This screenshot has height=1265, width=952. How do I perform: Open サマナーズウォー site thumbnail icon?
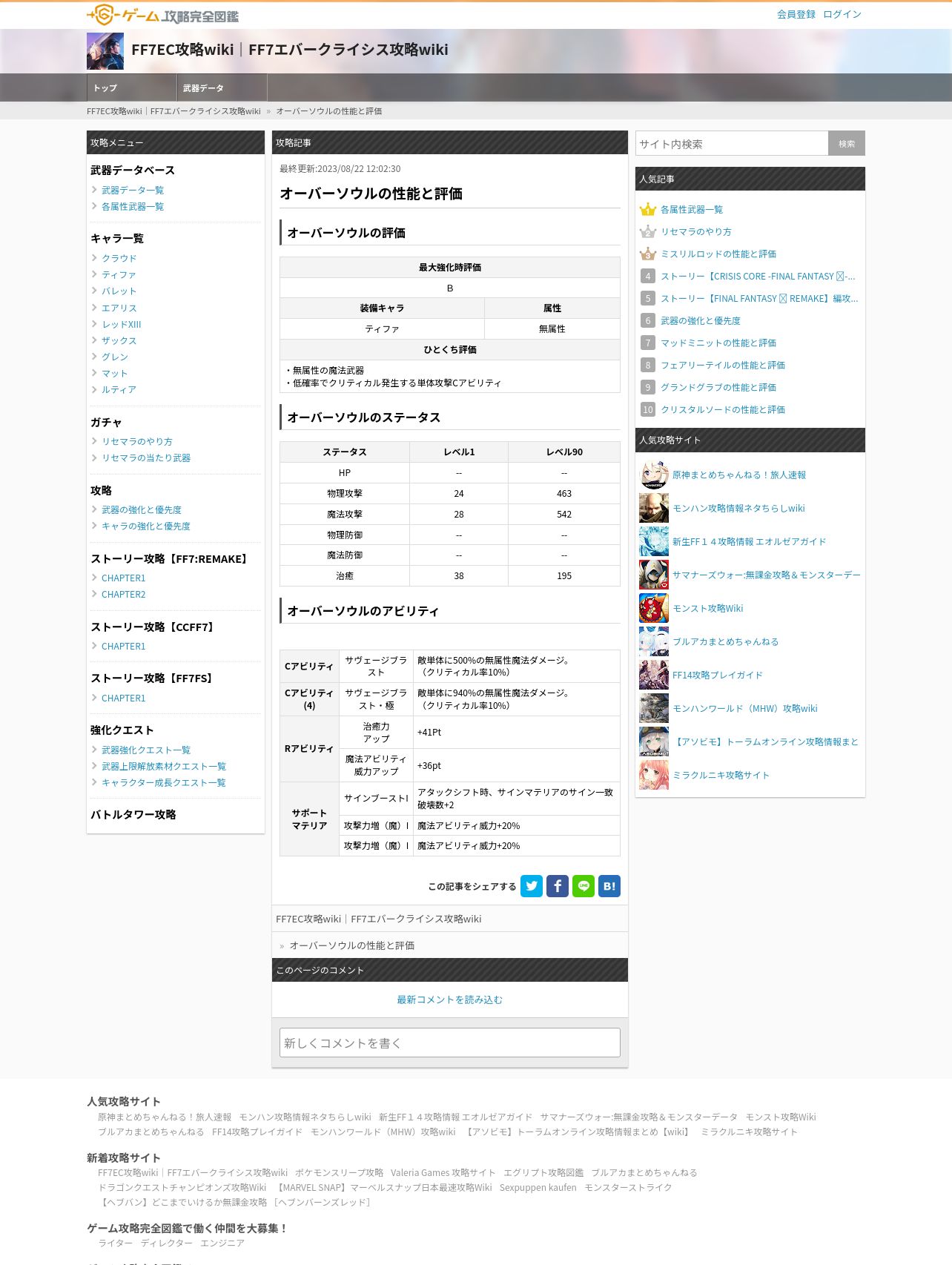coord(654,575)
